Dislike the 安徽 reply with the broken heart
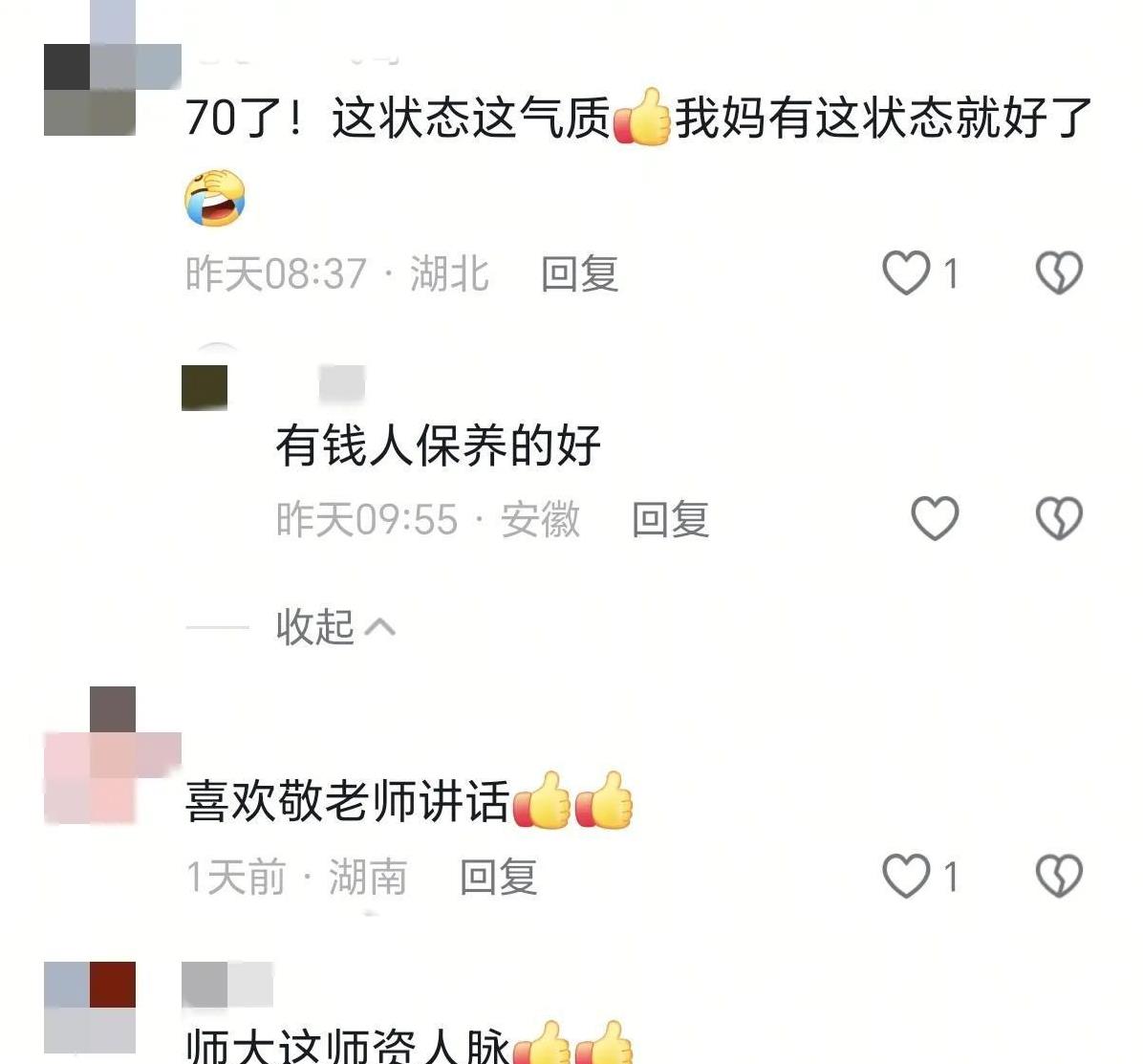1143x1064 pixels. coord(1059,518)
